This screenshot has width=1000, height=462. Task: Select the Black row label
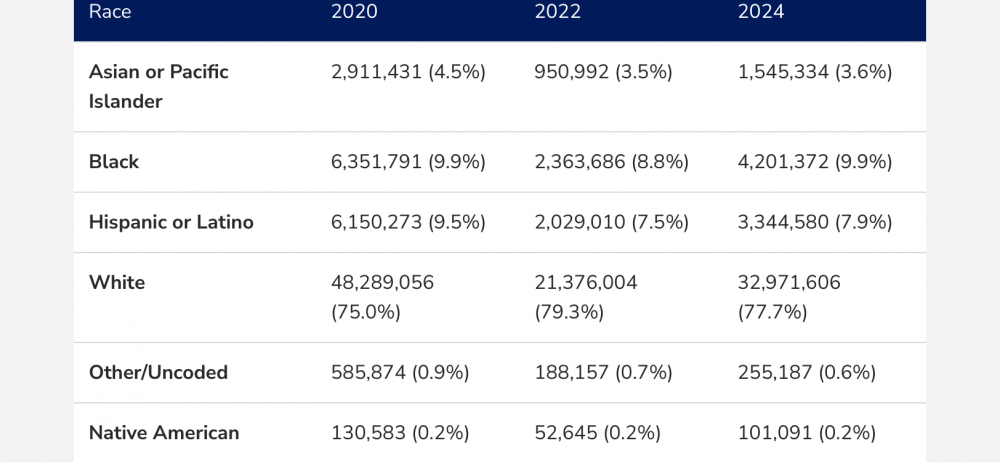[114, 162]
